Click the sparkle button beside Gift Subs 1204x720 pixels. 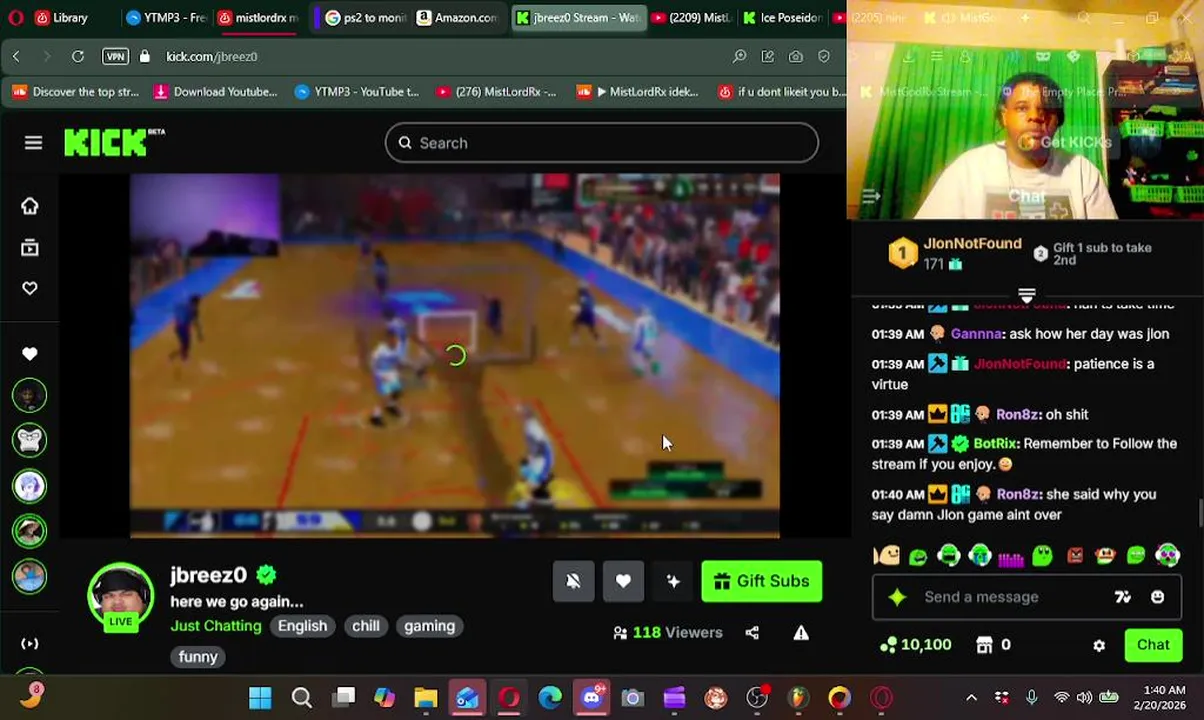[x=673, y=581]
